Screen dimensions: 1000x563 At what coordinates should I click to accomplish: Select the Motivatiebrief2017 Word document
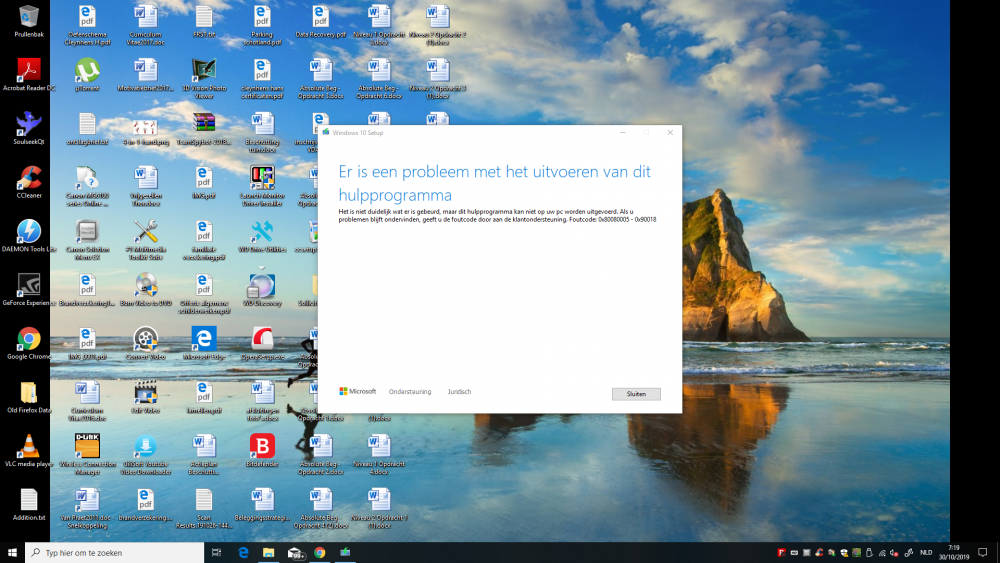(145, 74)
